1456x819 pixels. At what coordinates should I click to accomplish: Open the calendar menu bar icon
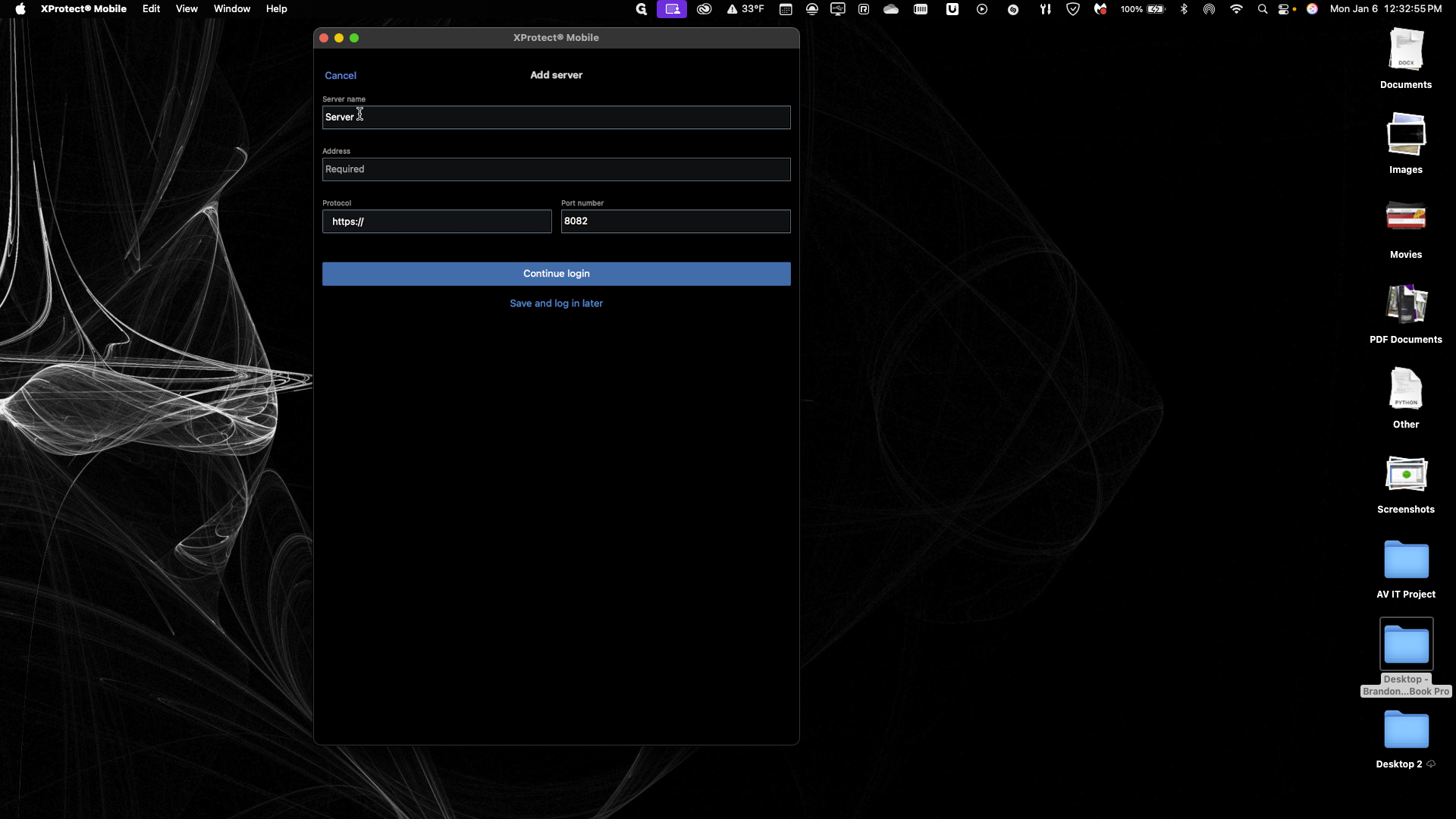[786, 9]
